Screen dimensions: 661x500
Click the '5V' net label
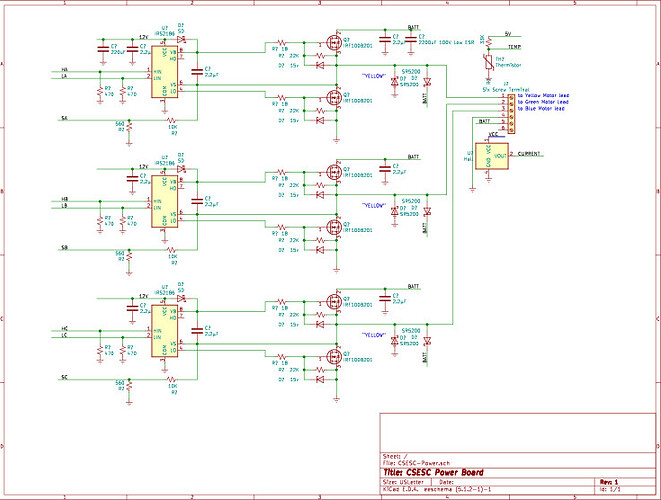508,33
